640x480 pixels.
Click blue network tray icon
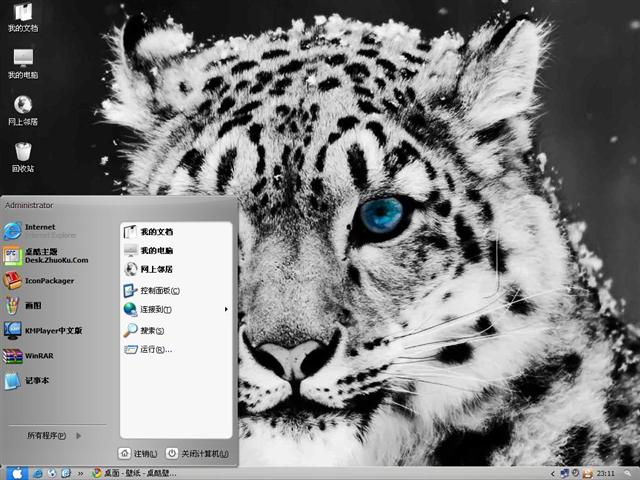coord(565,473)
